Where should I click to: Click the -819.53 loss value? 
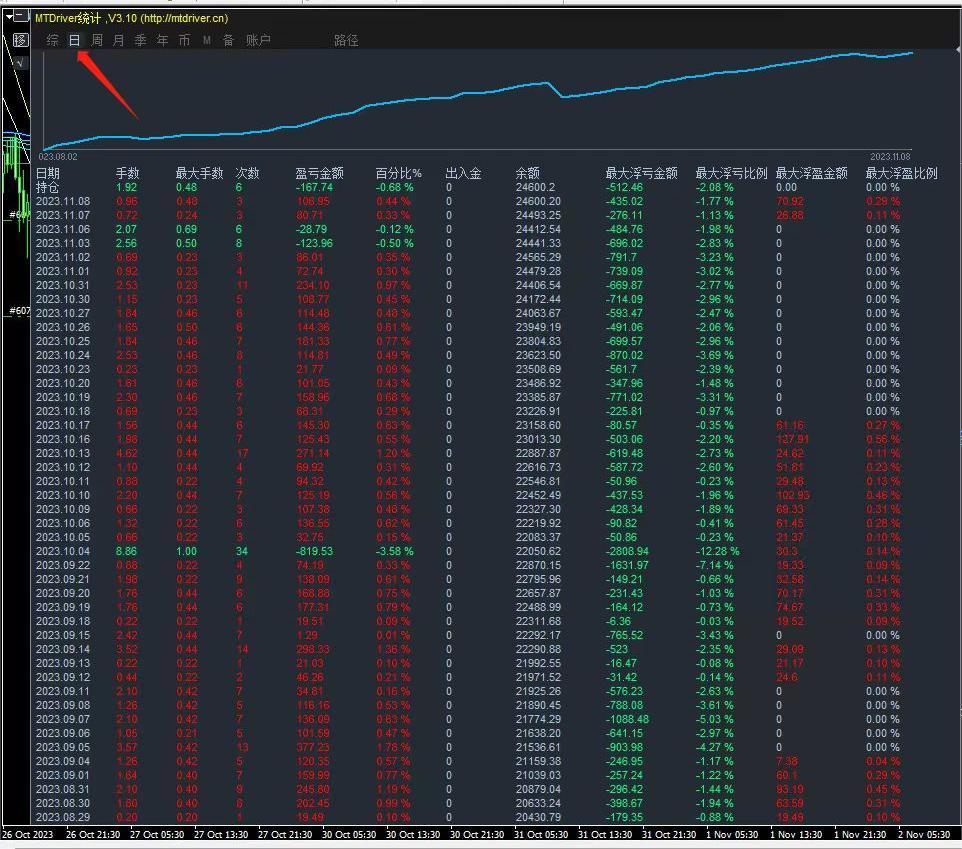pos(314,551)
